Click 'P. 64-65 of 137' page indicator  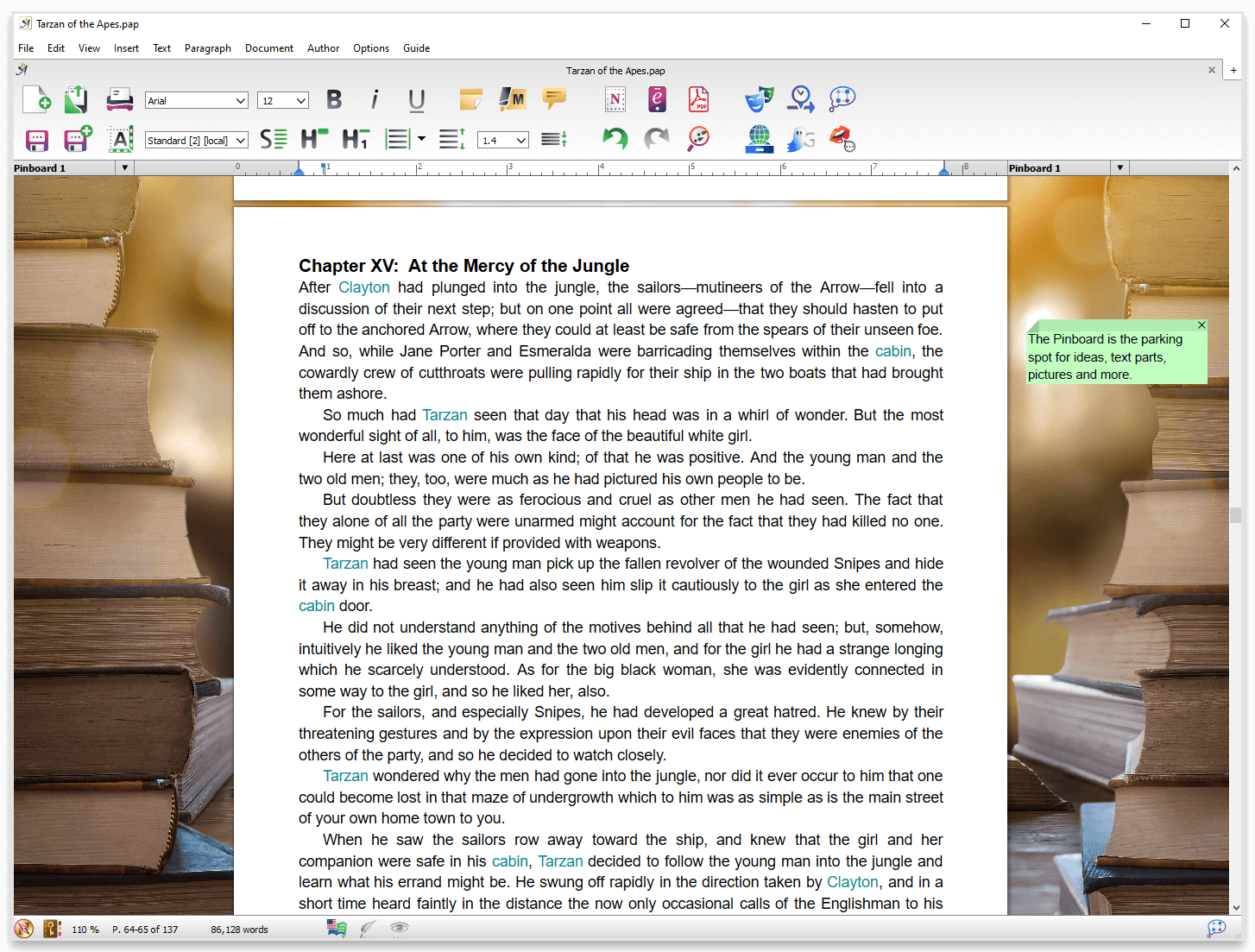pyautogui.click(x=145, y=930)
